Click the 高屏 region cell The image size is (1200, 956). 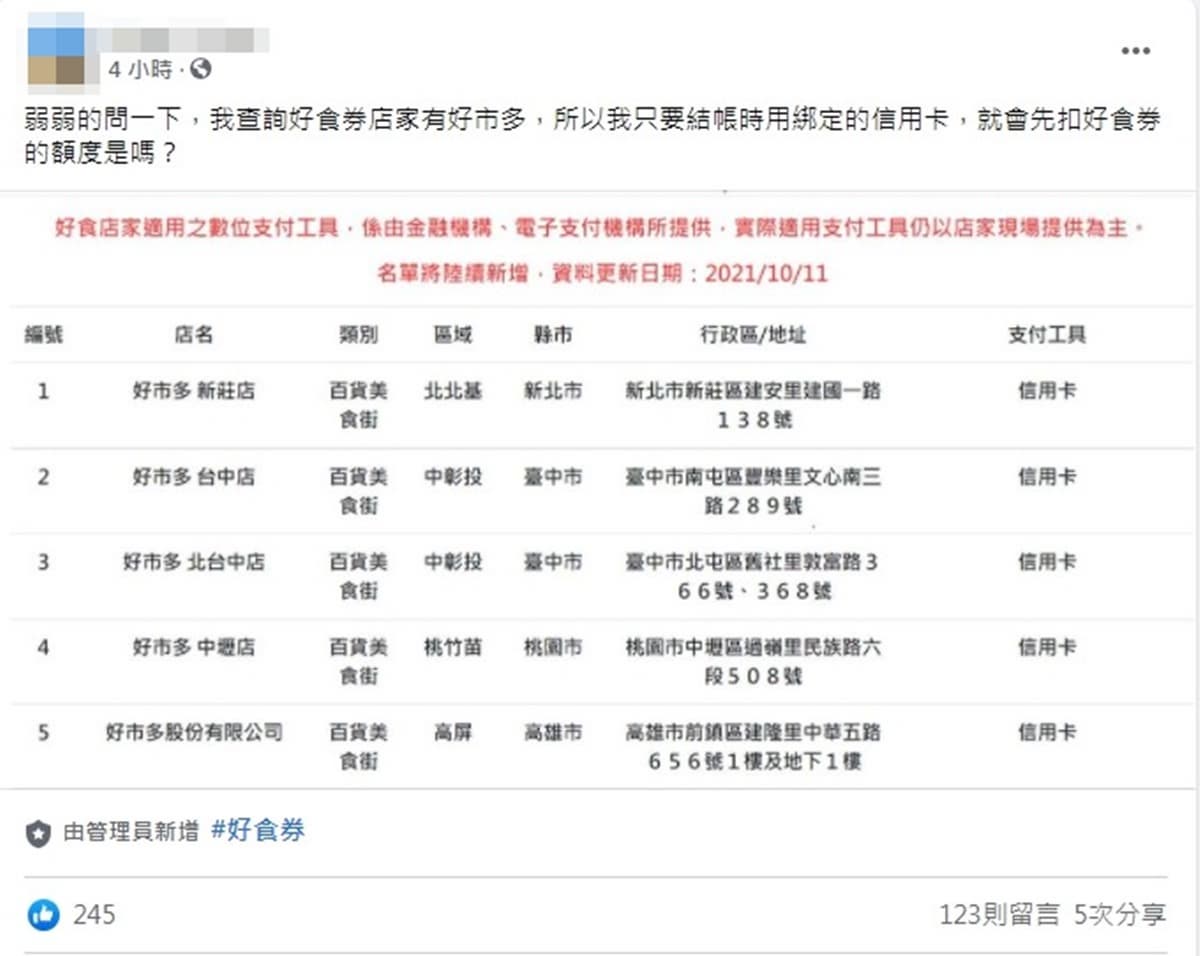click(453, 732)
